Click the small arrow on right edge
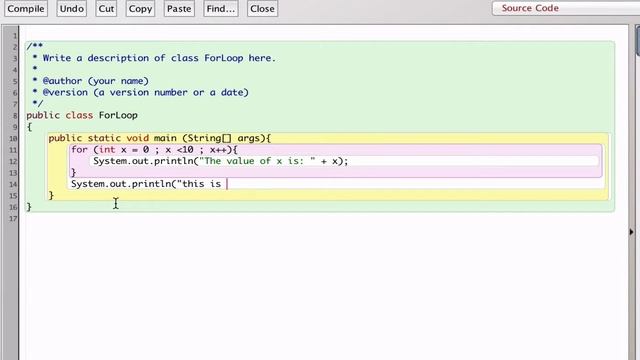The image size is (640, 360). coord(631,232)
